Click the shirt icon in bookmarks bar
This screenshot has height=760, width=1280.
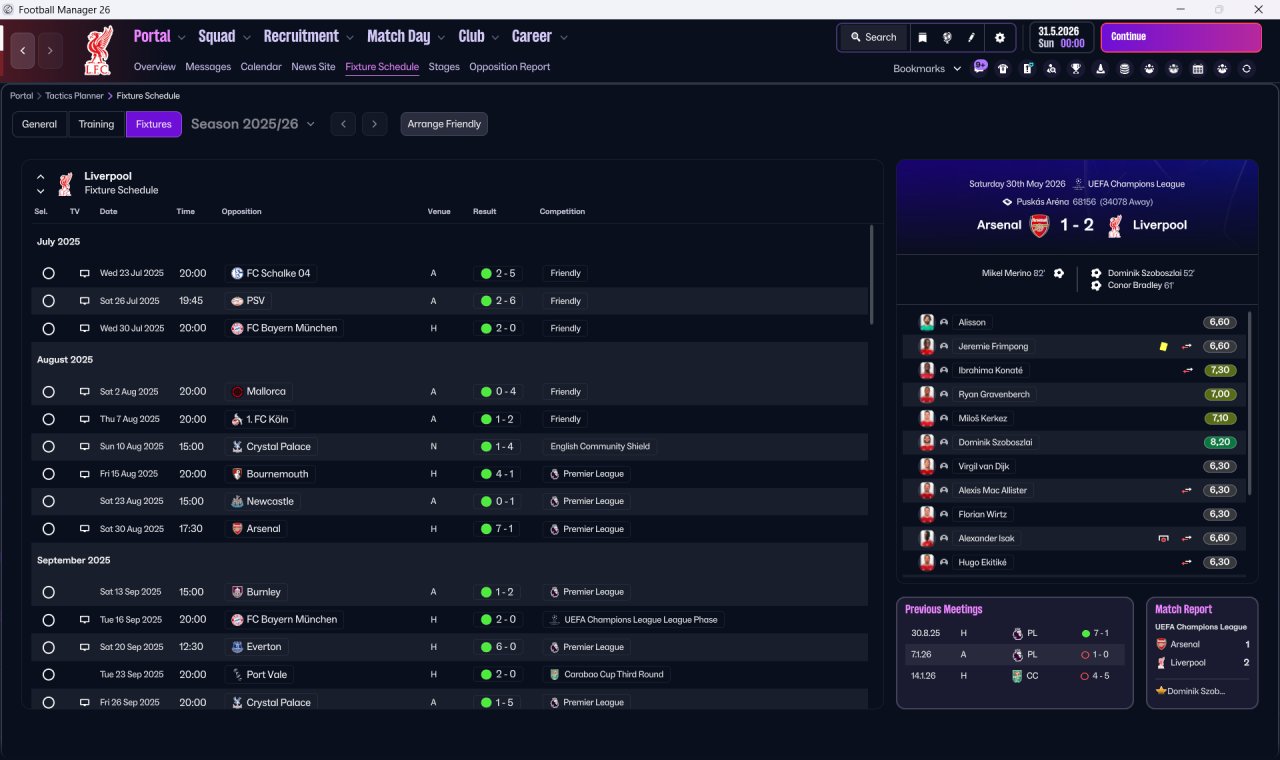click(1003, 69)
